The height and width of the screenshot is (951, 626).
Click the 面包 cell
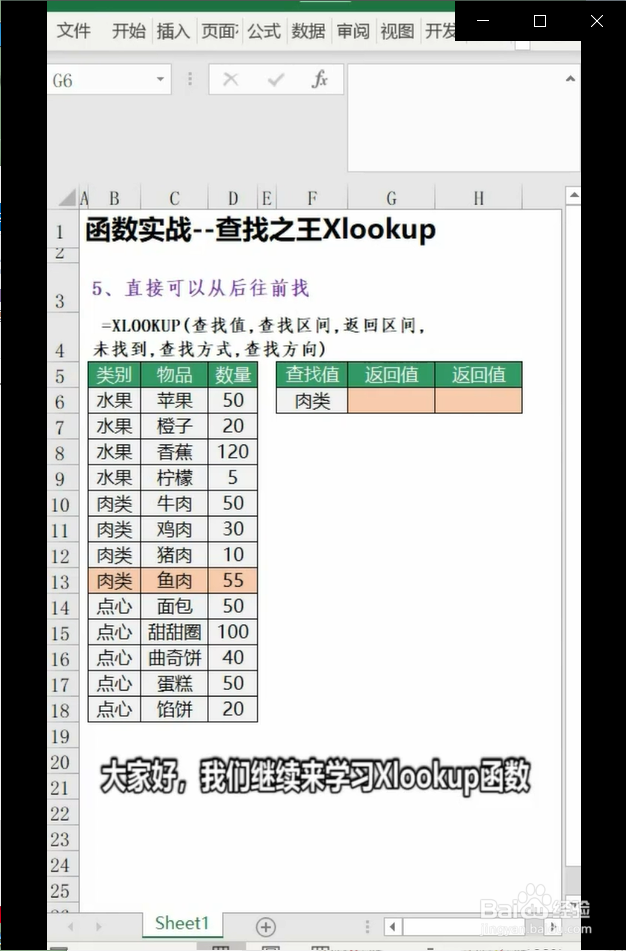(174, 607)
